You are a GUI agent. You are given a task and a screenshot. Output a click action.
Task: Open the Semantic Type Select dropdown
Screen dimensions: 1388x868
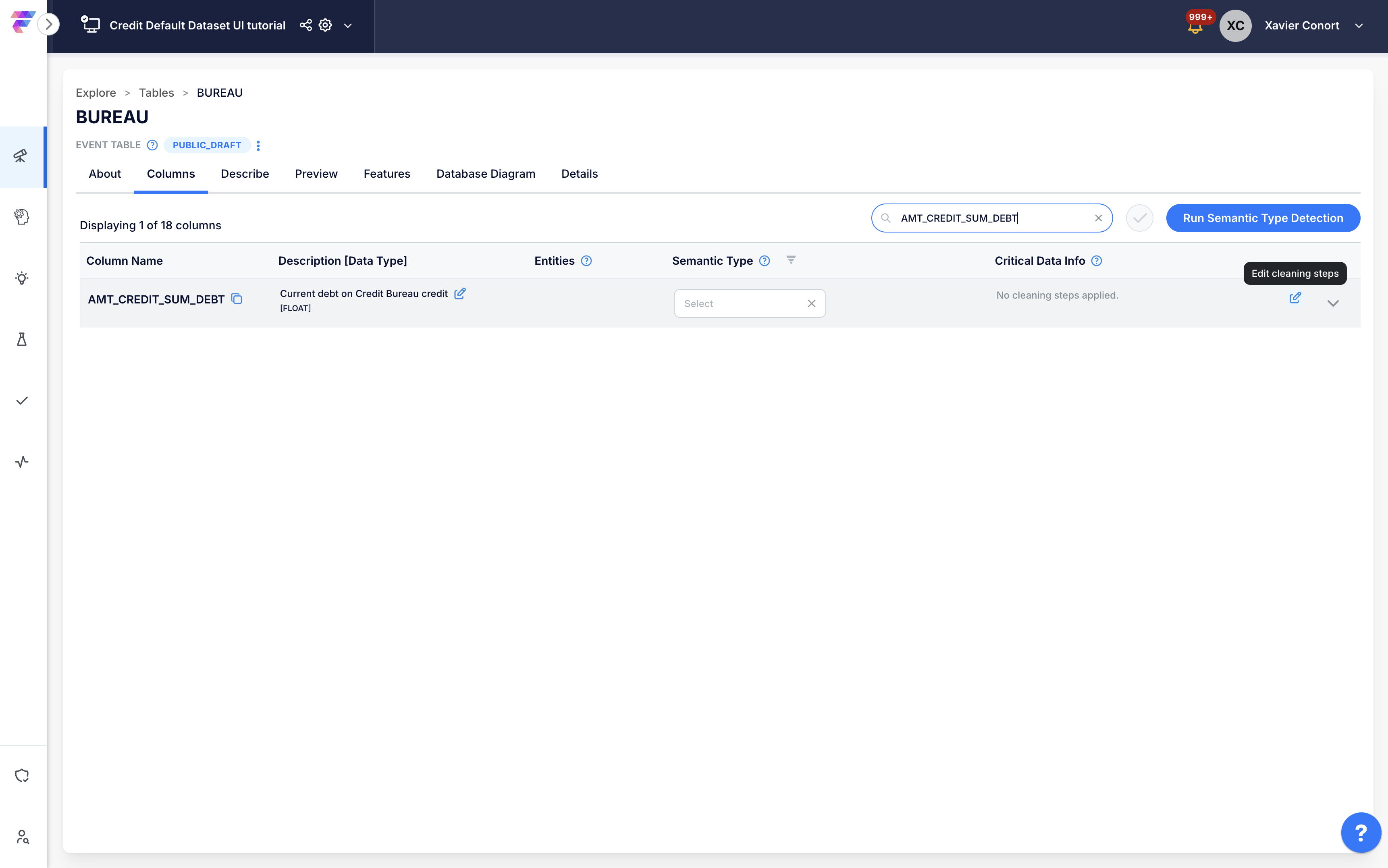pyautogui.click(x=740, y=303)
